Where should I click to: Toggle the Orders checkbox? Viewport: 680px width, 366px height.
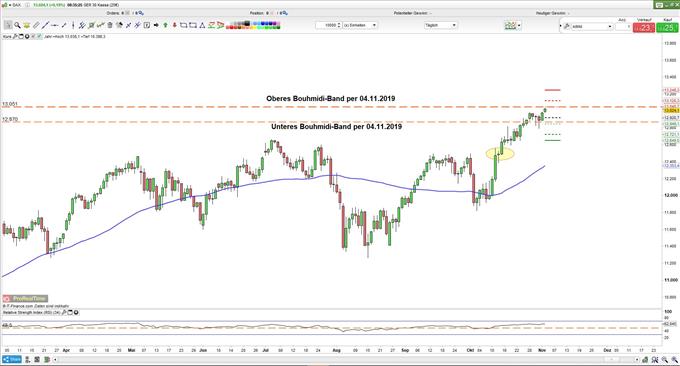point(128,13)
